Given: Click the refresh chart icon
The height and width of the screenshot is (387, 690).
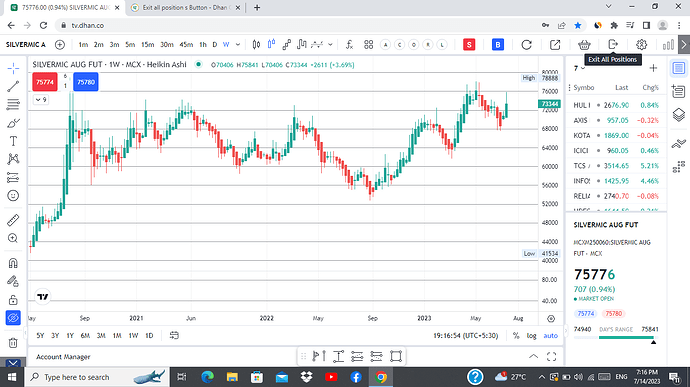Looking at the screenshot, I should (x=526, y=44).
